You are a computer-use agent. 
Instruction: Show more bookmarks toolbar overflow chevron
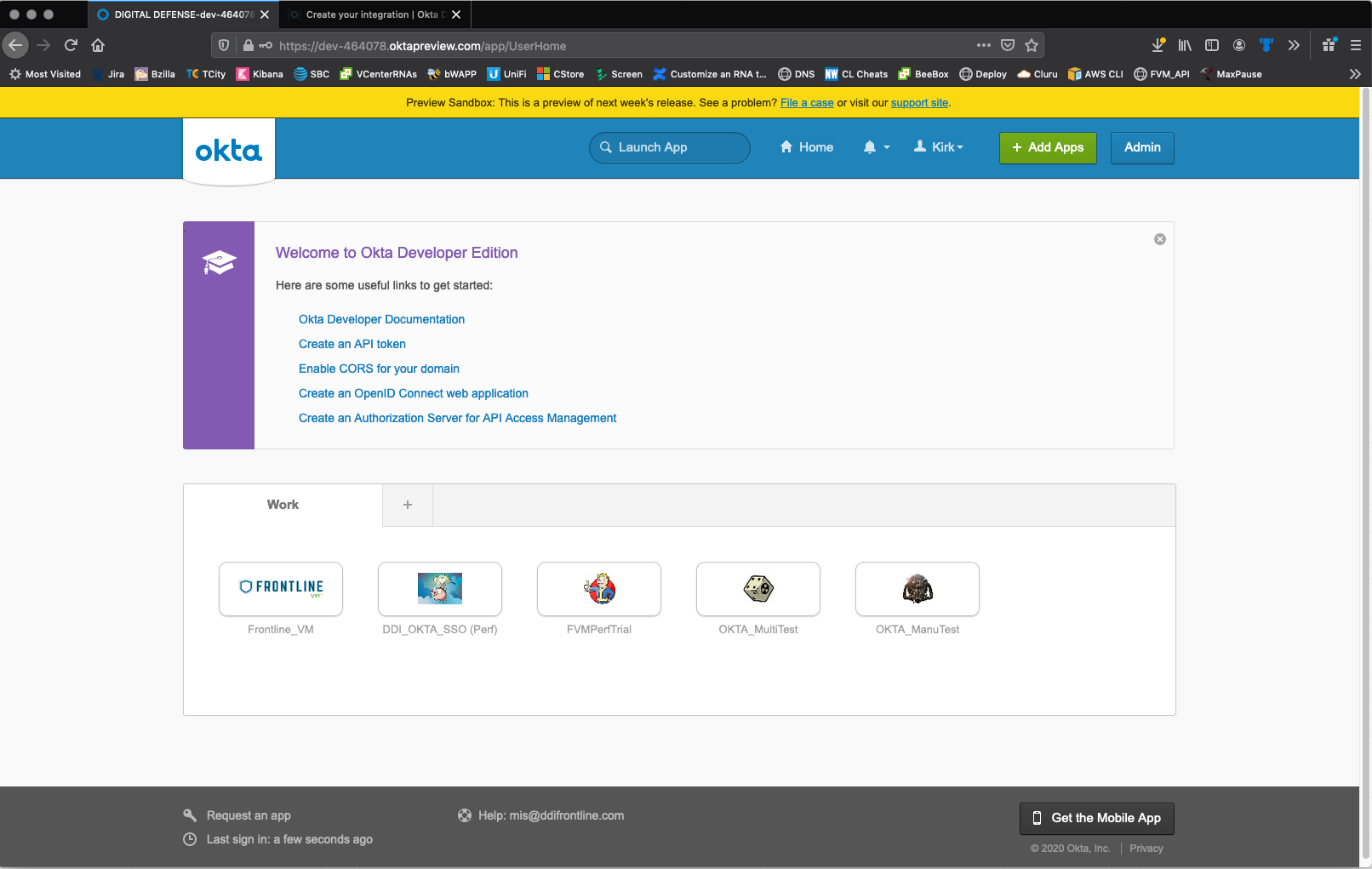(x=1354, y=74)
